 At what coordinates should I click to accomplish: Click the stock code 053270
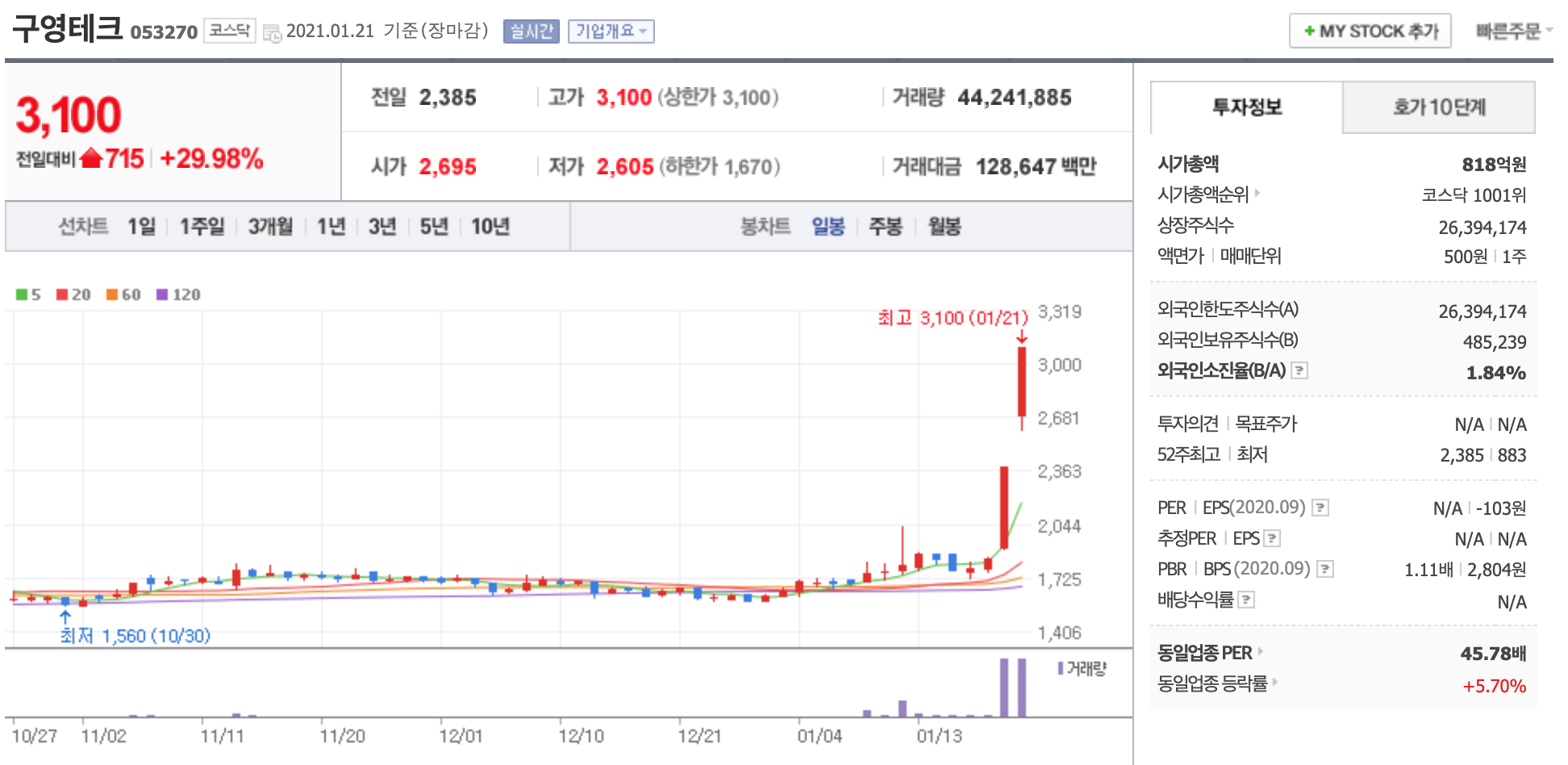coord(164,32)
